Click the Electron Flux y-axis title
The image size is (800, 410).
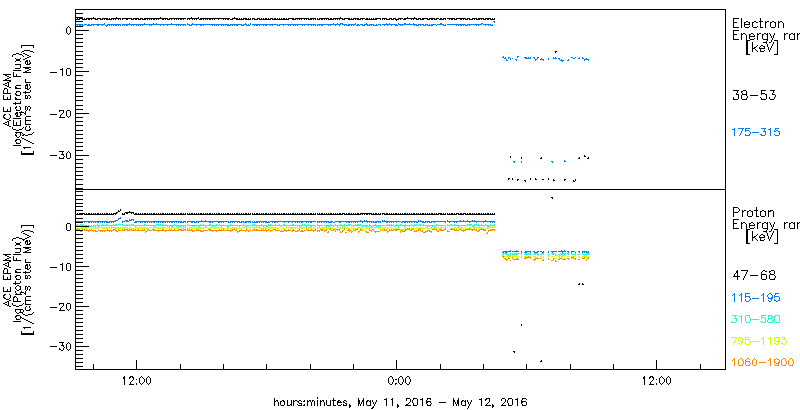(x=19, y=100)
